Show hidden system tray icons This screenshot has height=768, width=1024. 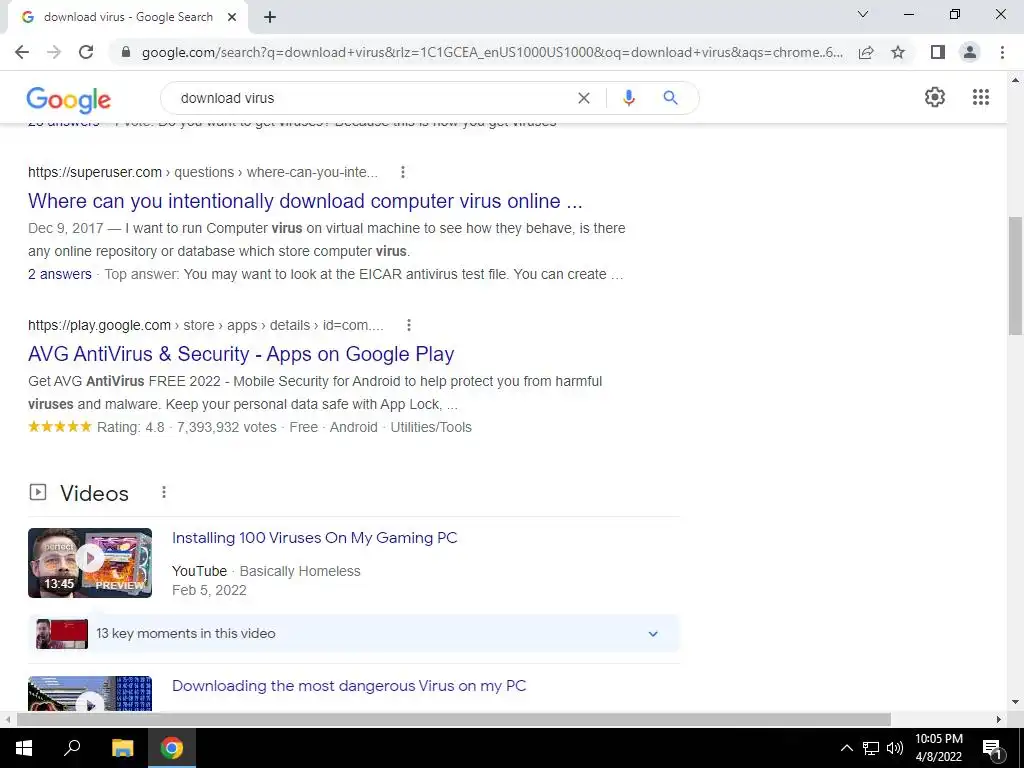[x=846, y=748]
